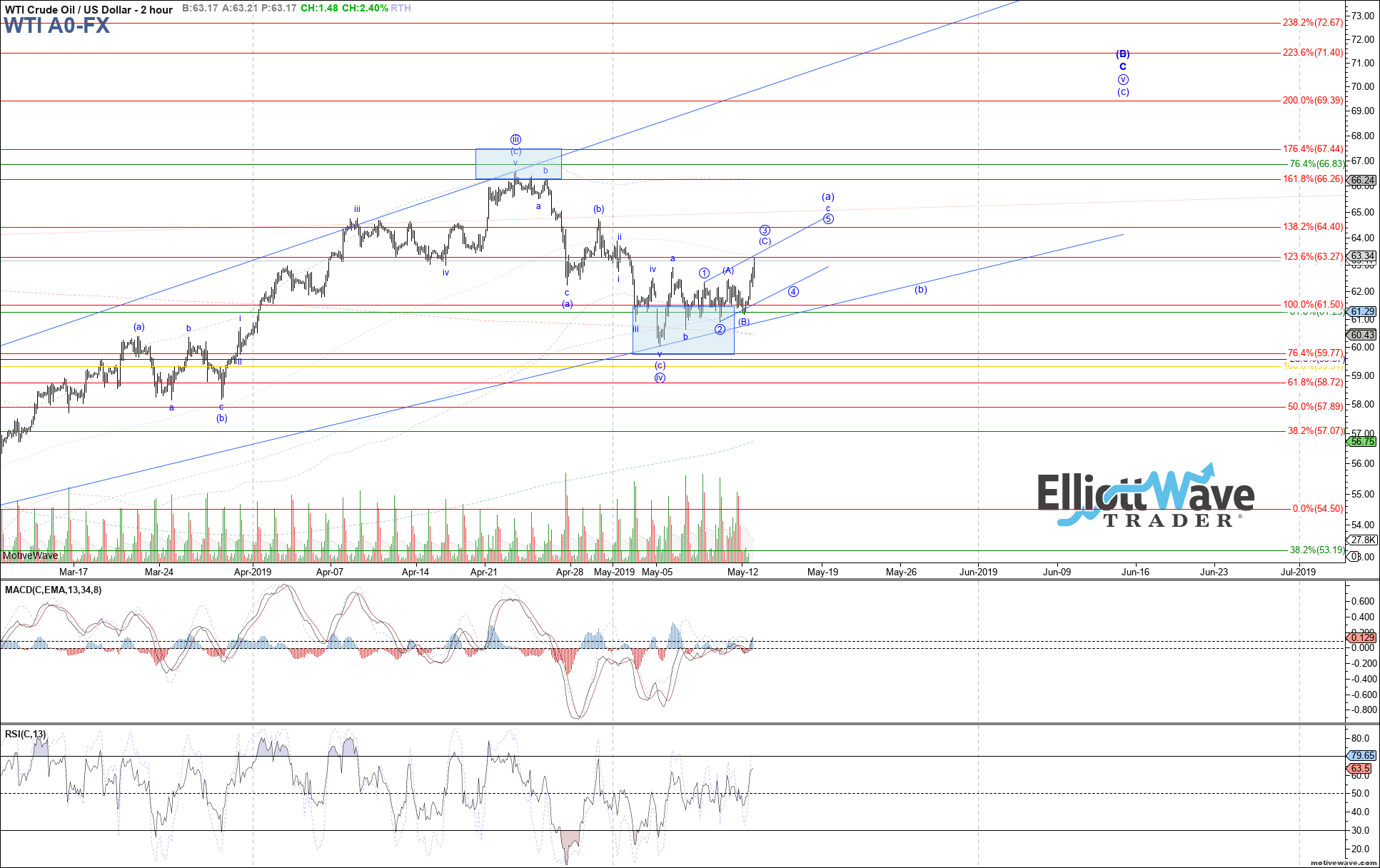This screenshot has height=868, width=1380.
Task: Click the May-12 date on the time axis
Action: 742,572
